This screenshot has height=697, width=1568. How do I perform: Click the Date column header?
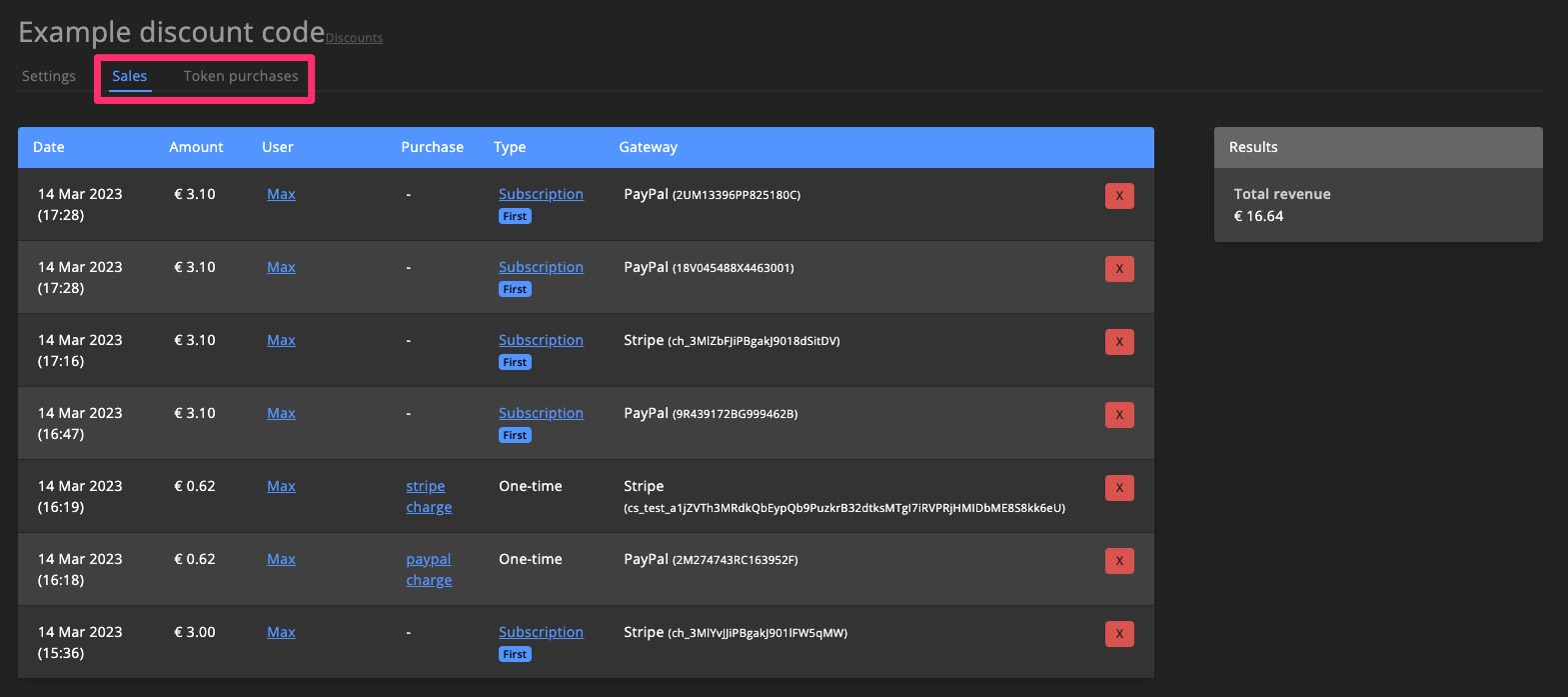tap(49, 147)
